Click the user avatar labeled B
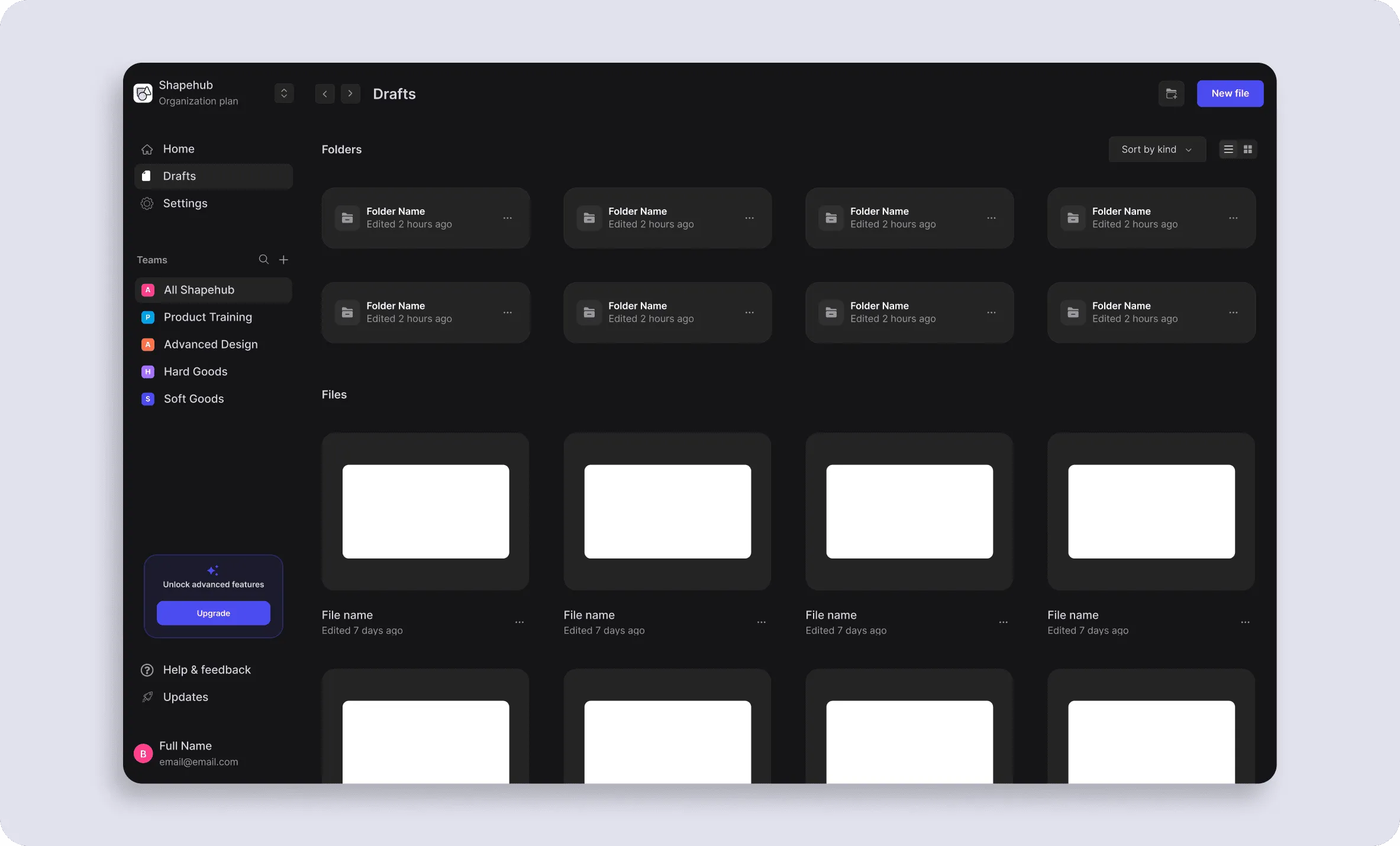 (143, 754)
